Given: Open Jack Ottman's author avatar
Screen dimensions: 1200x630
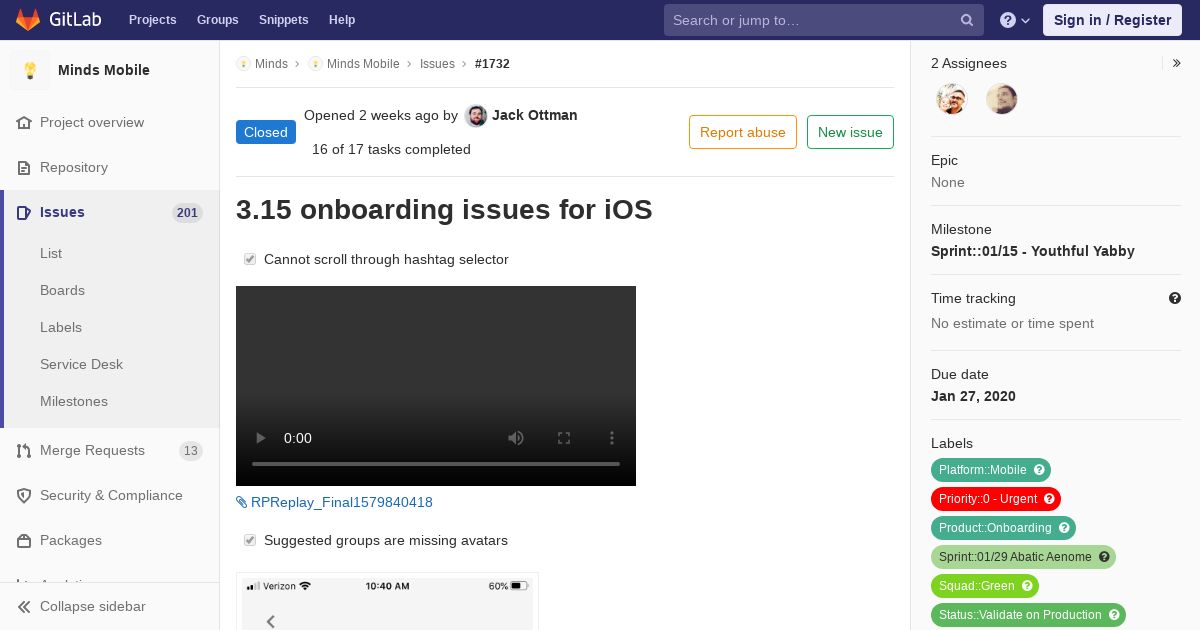Looking at the screenshot, I should [476, 116].
